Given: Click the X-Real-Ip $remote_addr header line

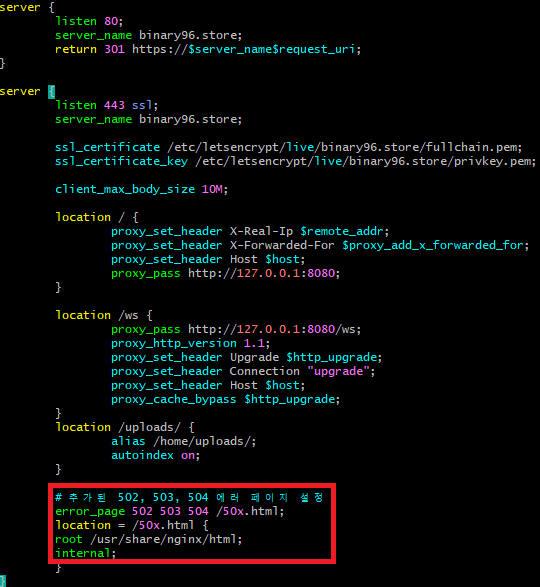Looking at the screenshot, I should pyautogui.click(x=250, y=231).
